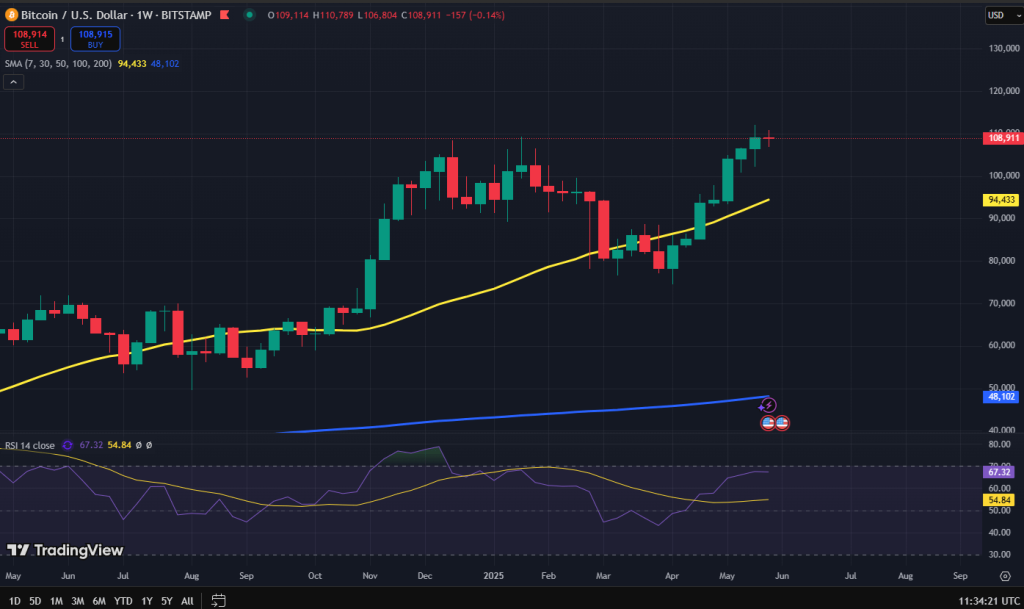Click the yellow 54.84 RSI legend value
This screenshot has width=1024, height=609.
pos(120,445)
